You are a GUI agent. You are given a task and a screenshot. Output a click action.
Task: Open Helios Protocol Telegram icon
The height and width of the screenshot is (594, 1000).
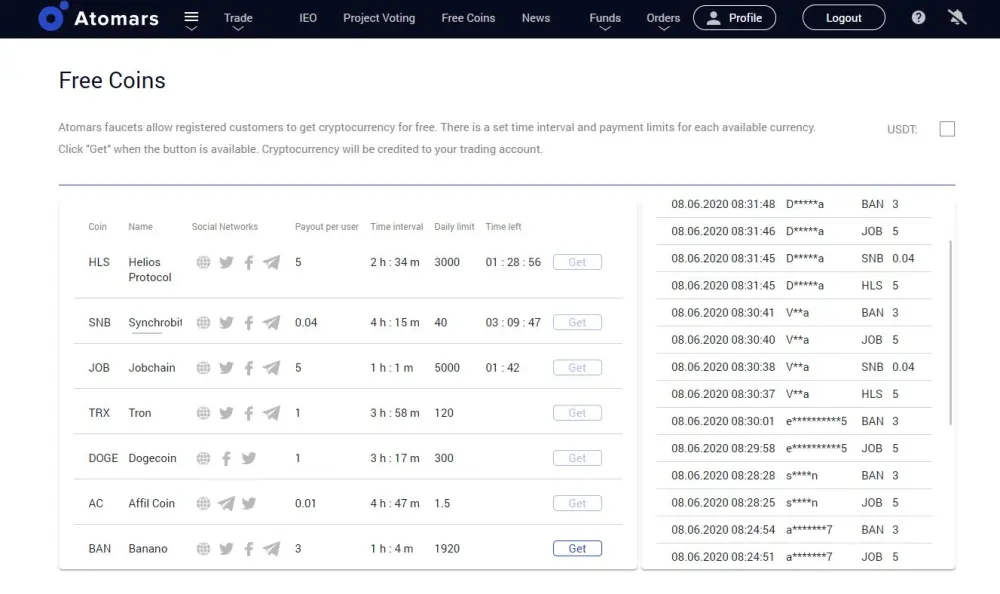pyautogui.click(x=272, y=262)
